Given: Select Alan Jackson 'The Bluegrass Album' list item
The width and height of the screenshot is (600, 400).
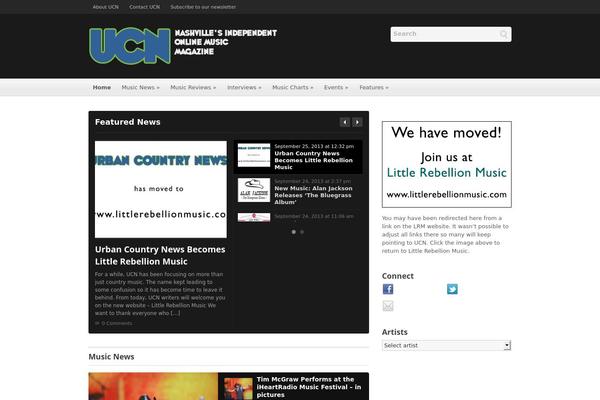Looking at the screenshot, I should (x=298, y=191).
